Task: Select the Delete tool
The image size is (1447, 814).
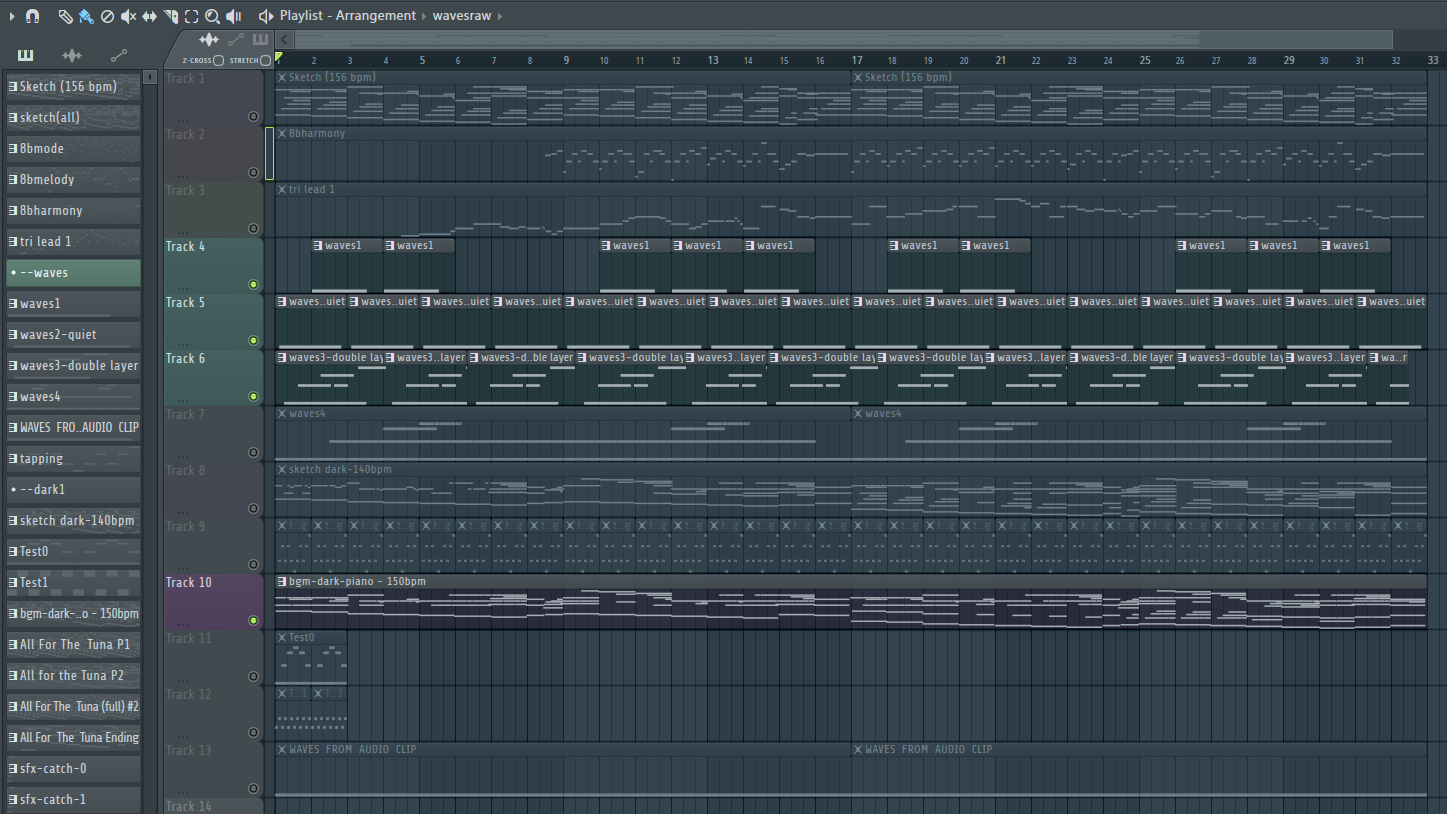Action: click(x=108, y=16)
